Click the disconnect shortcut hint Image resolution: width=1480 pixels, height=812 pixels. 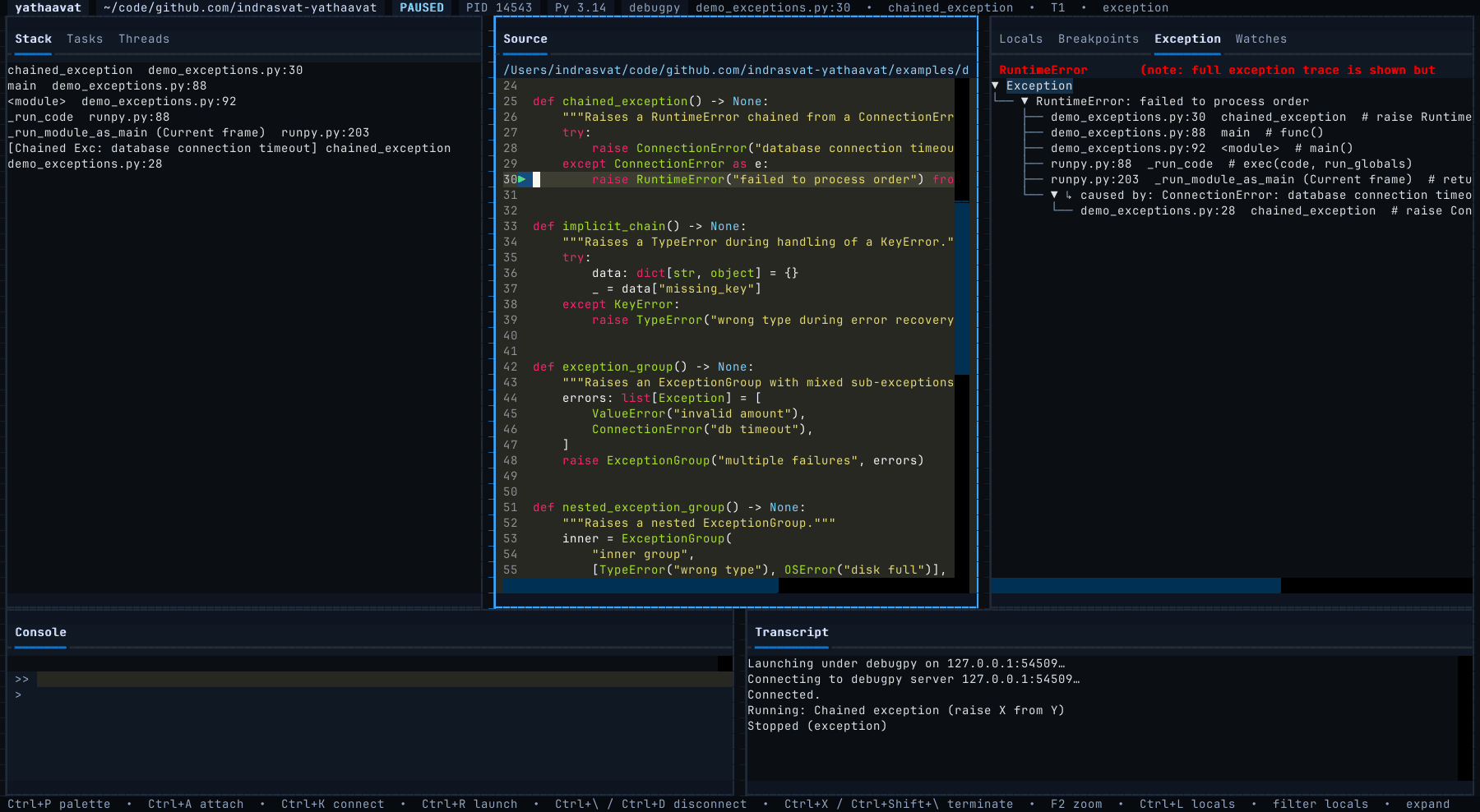click(x=650, y=804)
